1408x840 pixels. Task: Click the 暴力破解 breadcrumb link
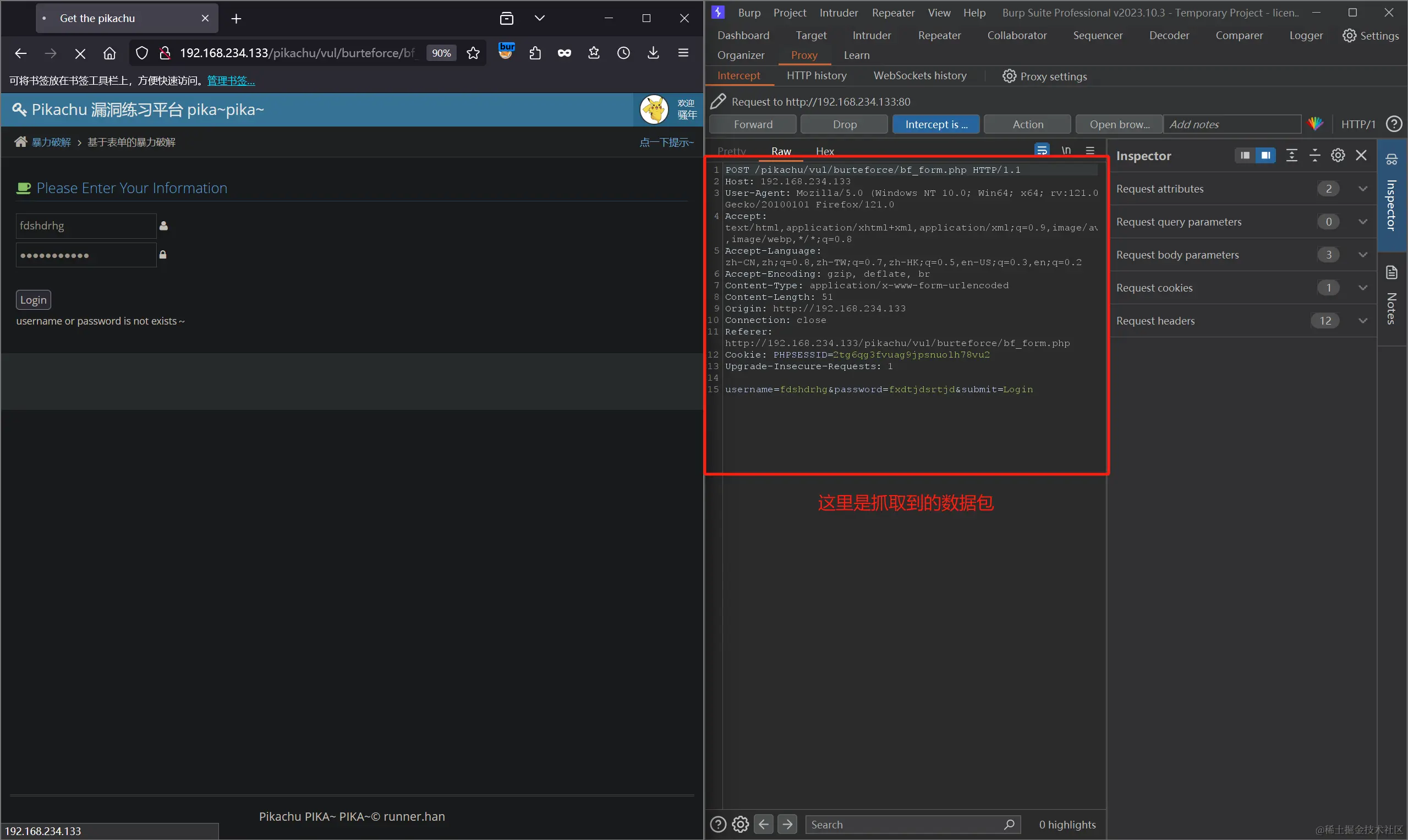(x=51, y=142)
